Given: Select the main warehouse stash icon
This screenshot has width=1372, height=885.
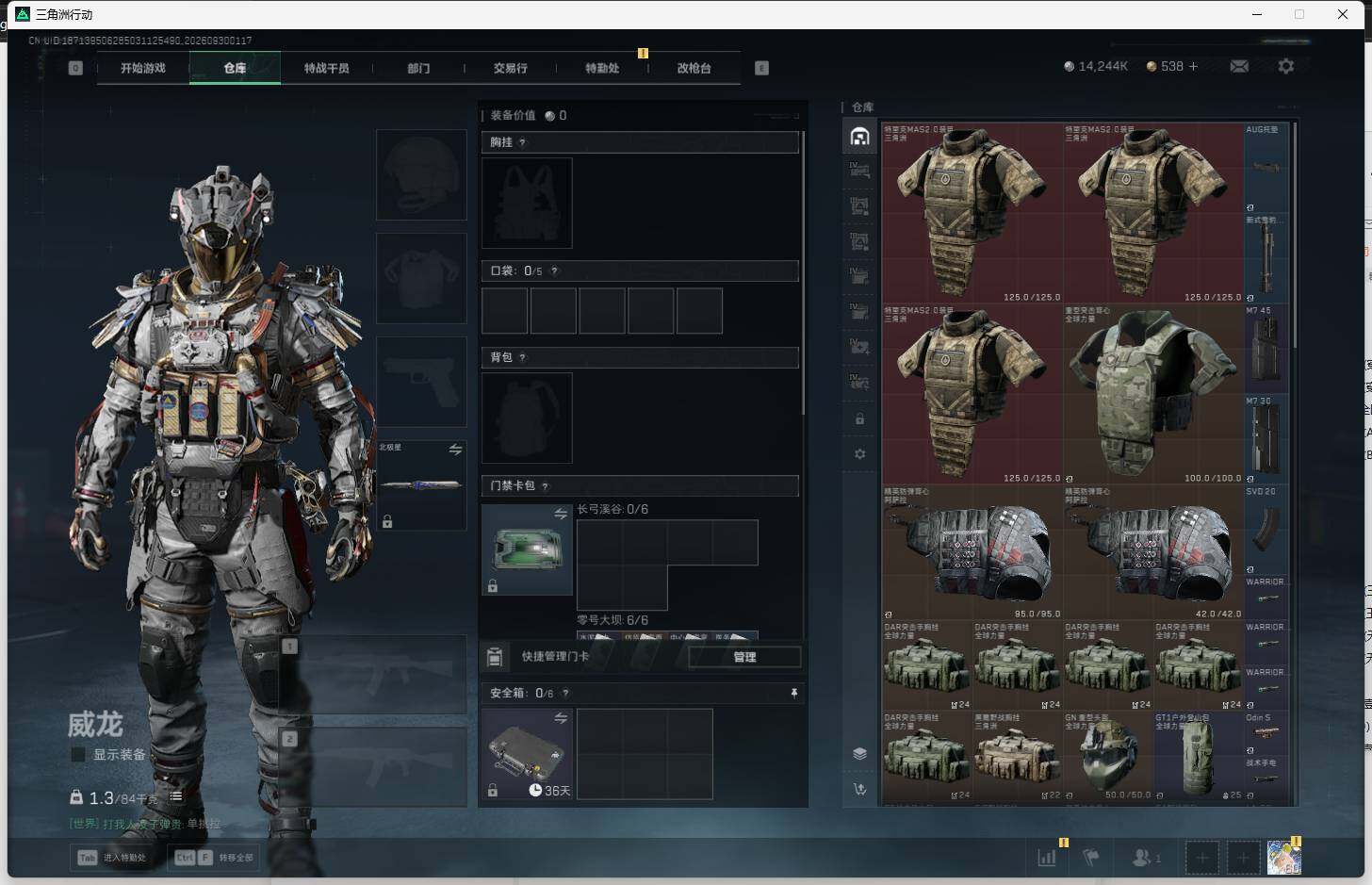Looking at the screenshot, I should pos(859,137).
